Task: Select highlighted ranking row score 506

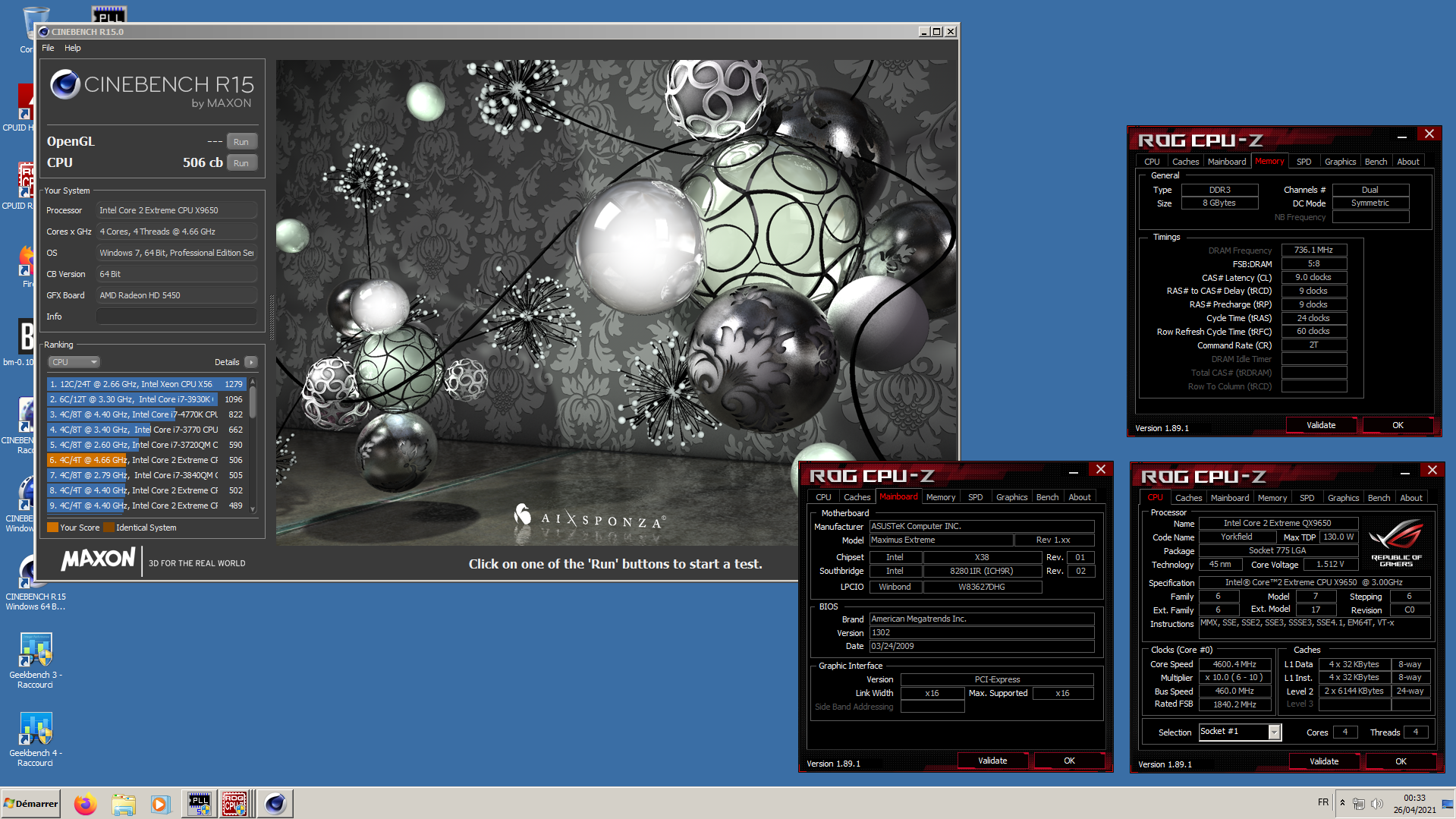Action: [x=146, y=460]
